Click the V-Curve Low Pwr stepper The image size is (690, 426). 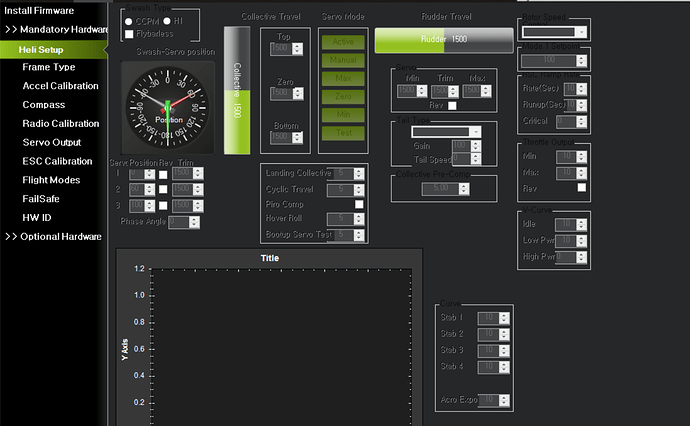pos(571,241)
